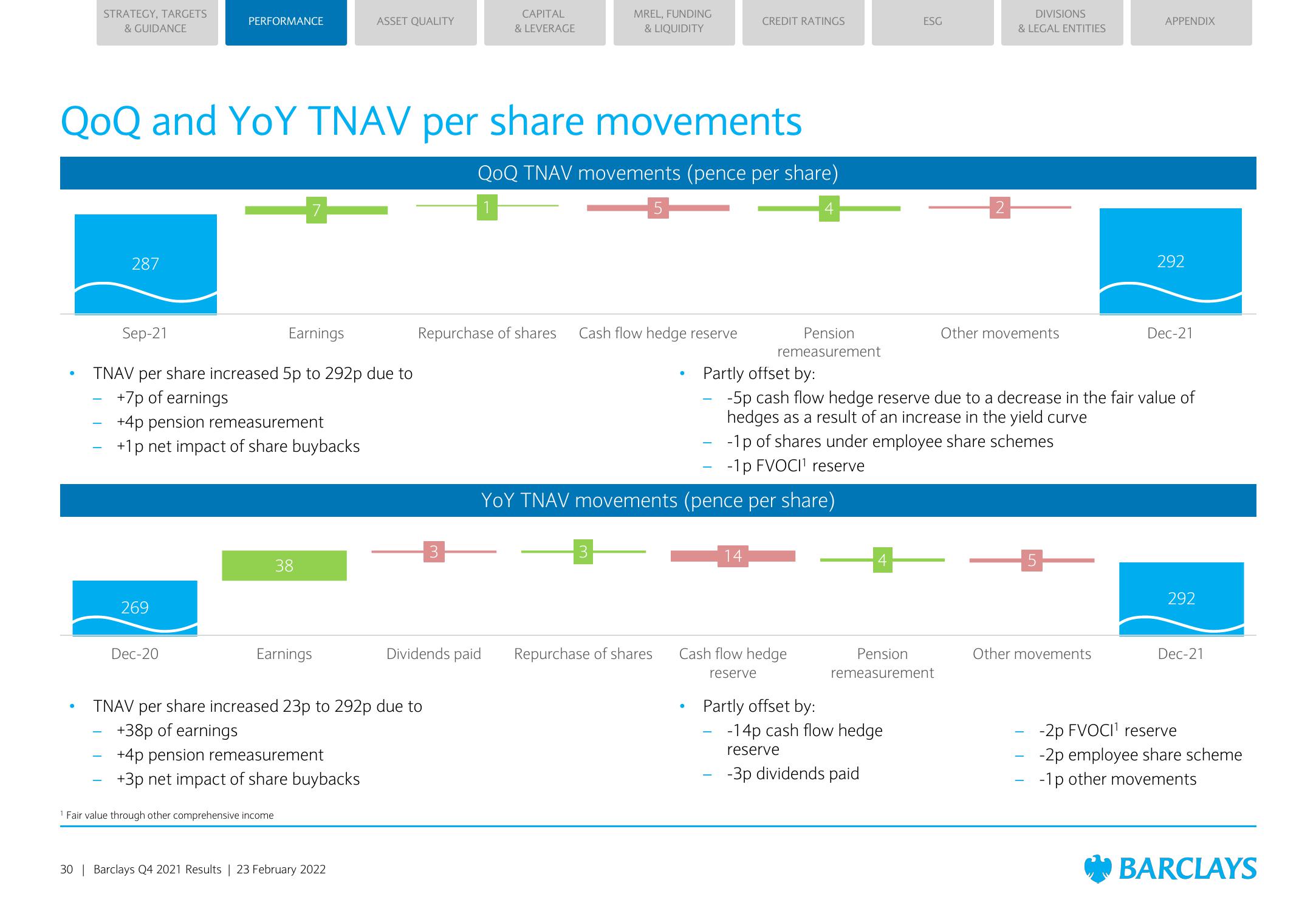Go to MREL, Funding & Liquidity tab
The image size is (1316, 911).
674,22
